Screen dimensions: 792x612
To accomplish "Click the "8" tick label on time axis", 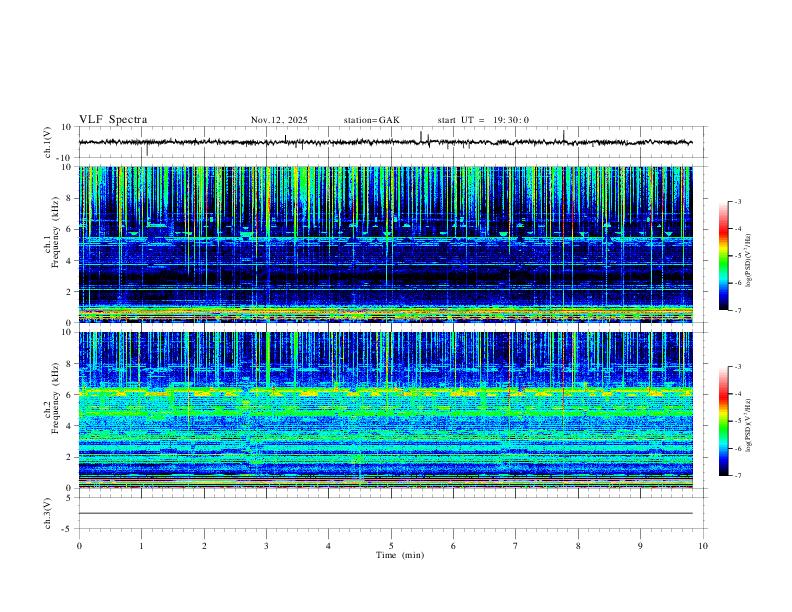I will 578,546.
